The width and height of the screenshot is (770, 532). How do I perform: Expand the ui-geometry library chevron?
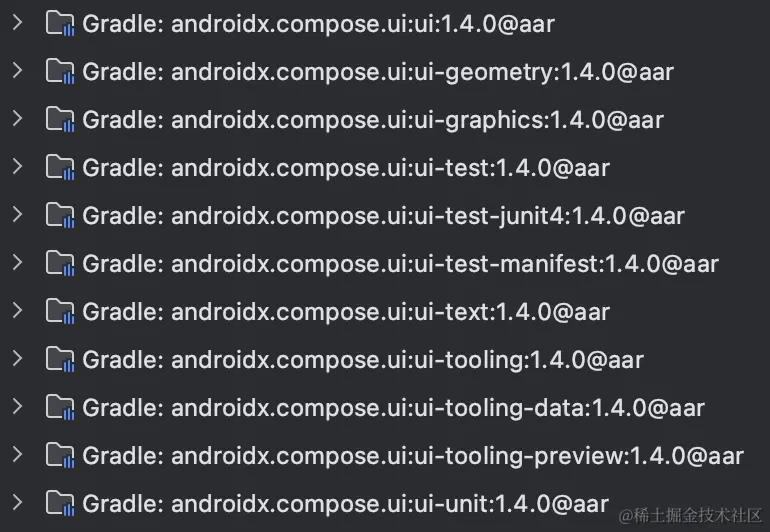pyautogui.click(x=18, y=71)
